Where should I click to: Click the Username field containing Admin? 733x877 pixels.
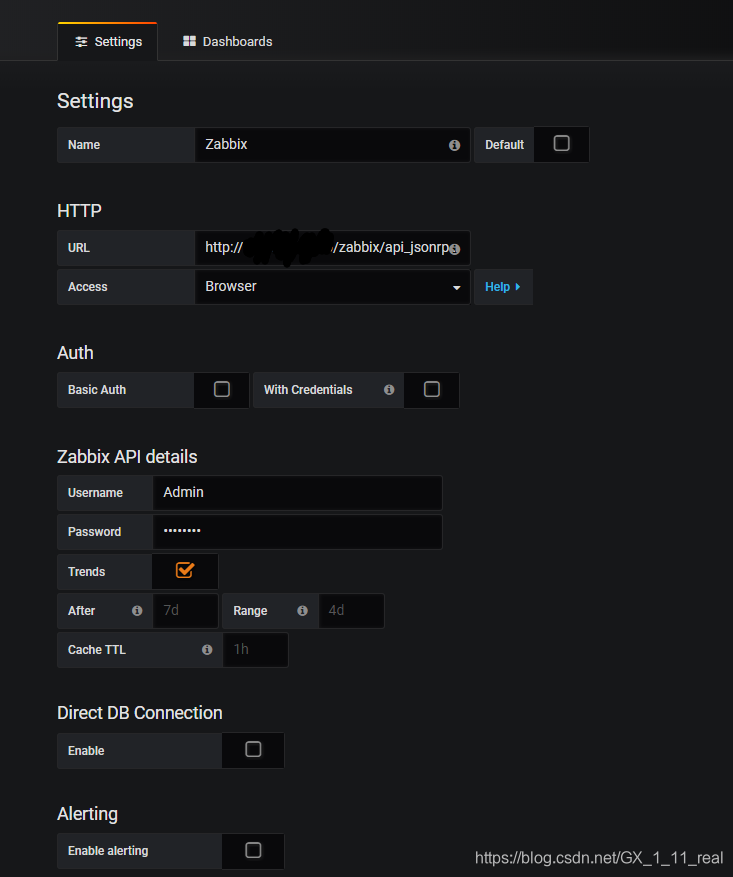pyautogui.click(x=297, y=493)
